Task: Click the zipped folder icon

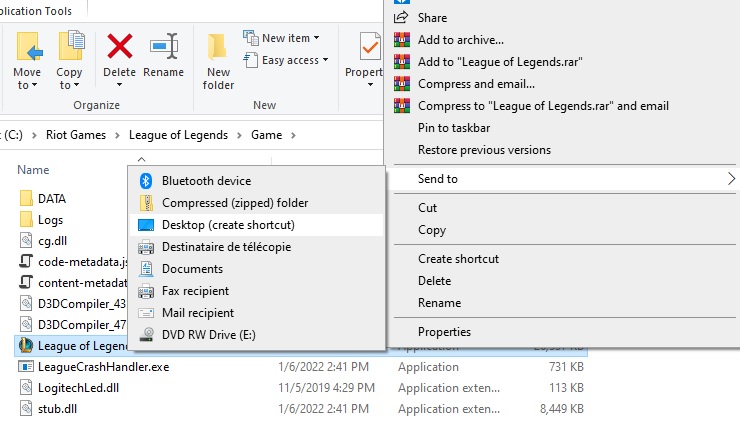Action: pos(146,203)
